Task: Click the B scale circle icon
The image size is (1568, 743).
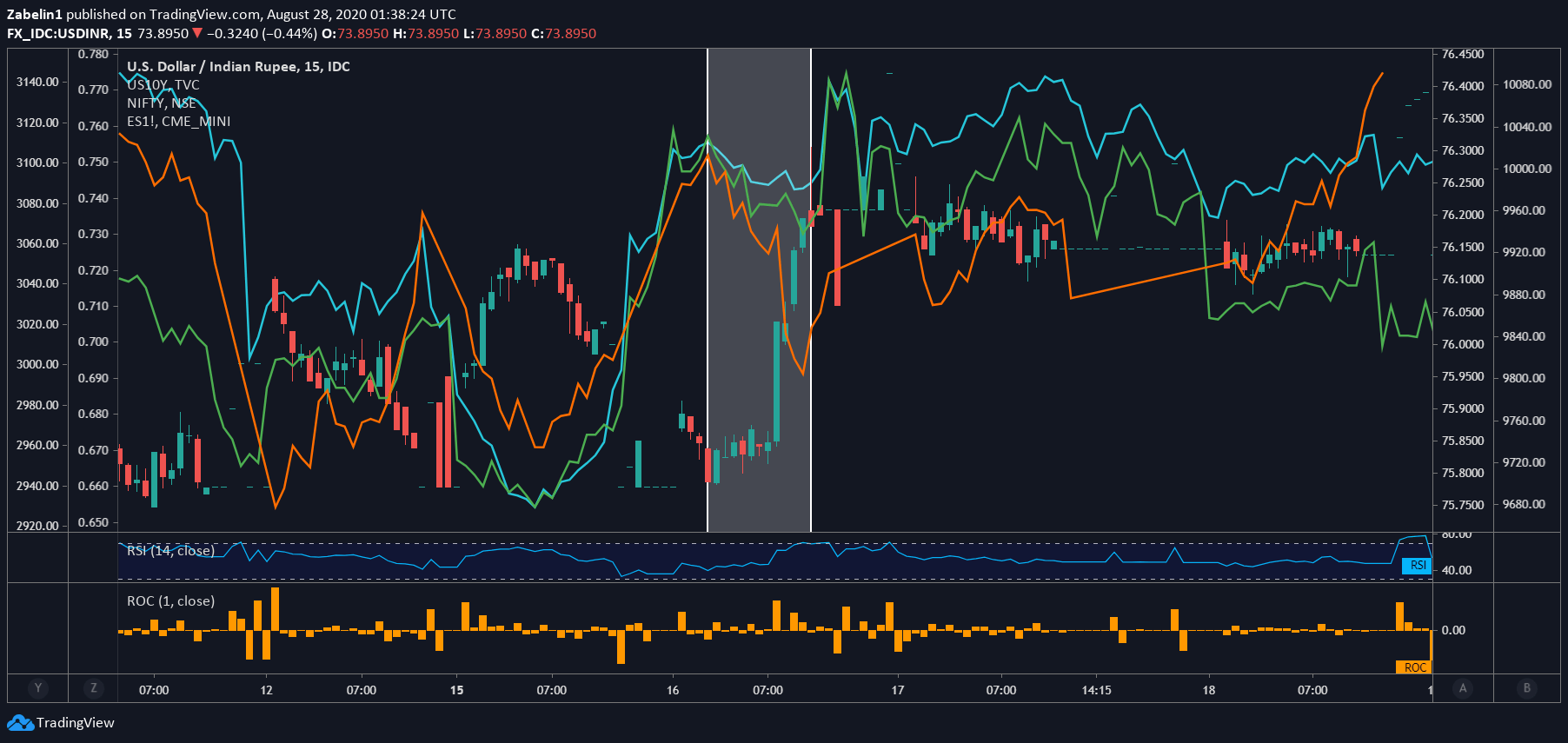Action: 1527,688
